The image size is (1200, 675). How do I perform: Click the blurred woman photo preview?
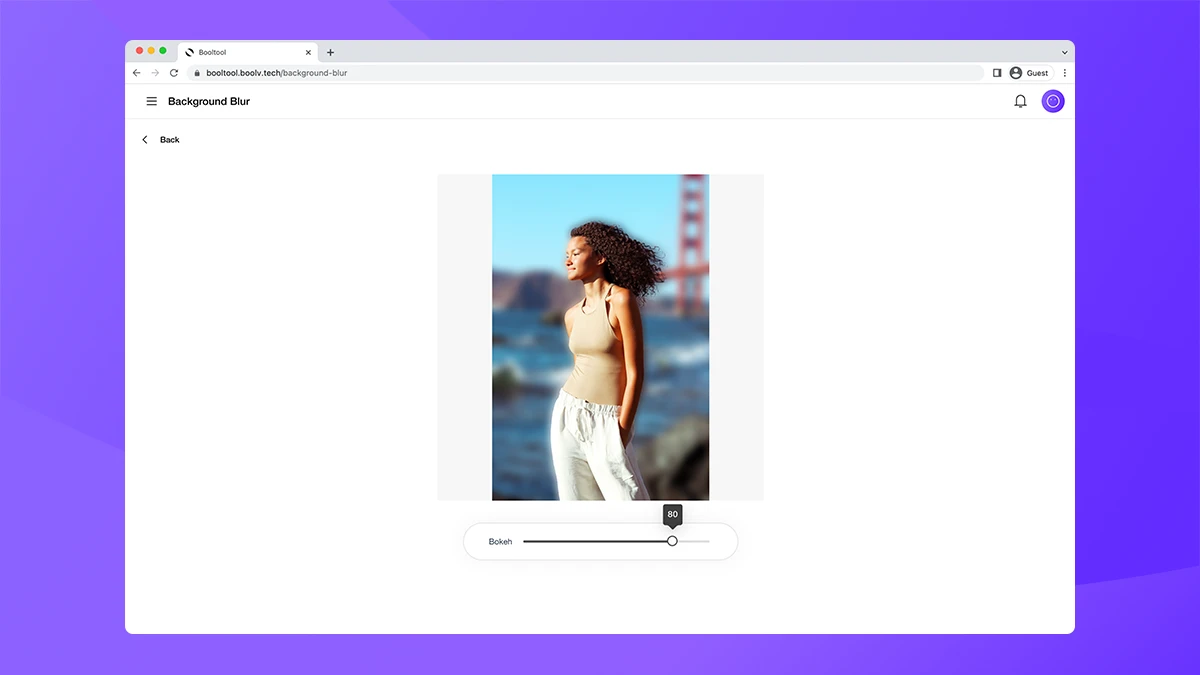pos(600,337)
